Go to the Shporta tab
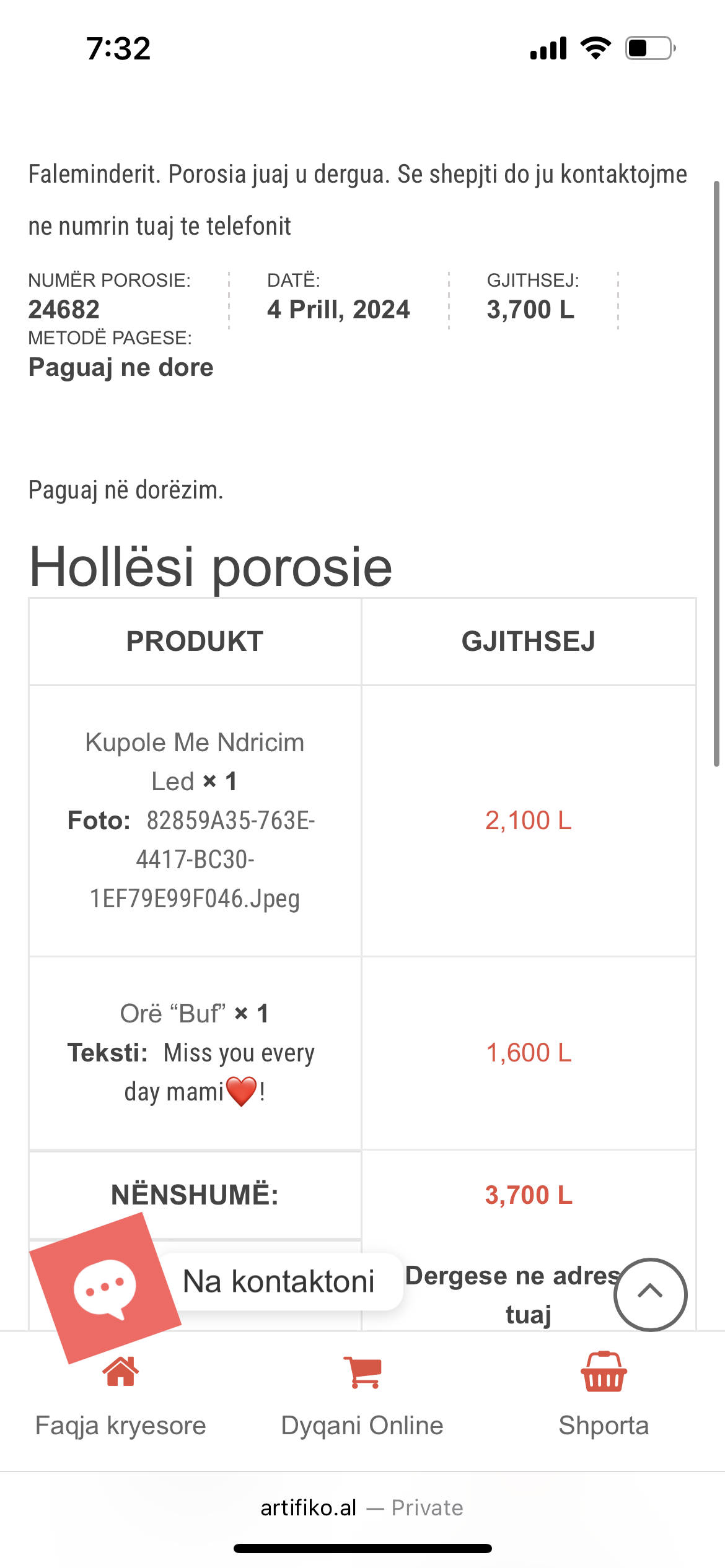Viewport: 725px width, 1568px height. [x=604, y=1425]
